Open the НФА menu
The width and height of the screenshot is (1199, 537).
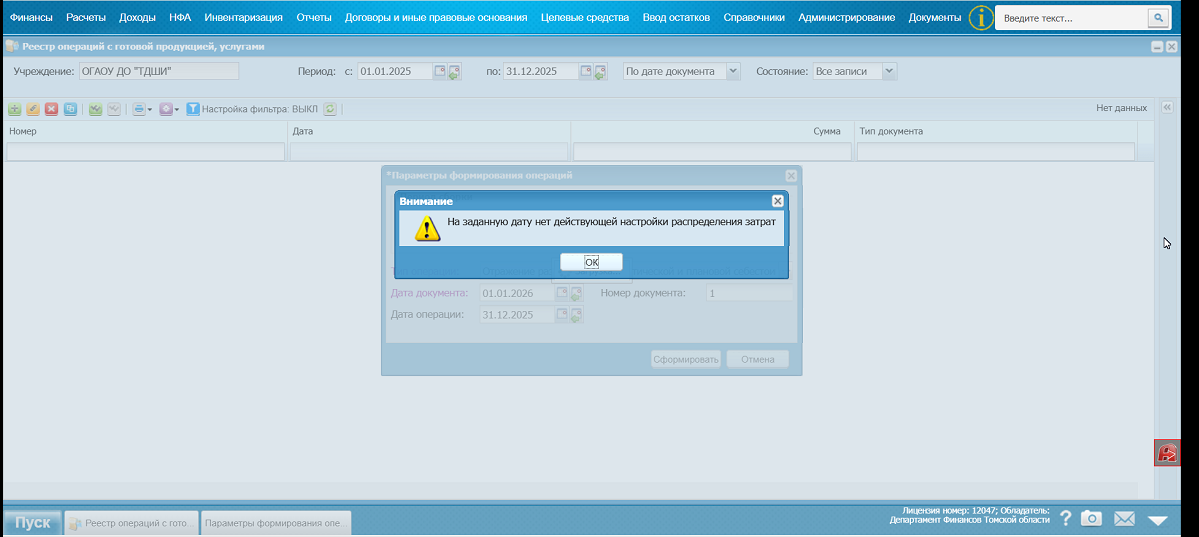(x=180, y=17)
